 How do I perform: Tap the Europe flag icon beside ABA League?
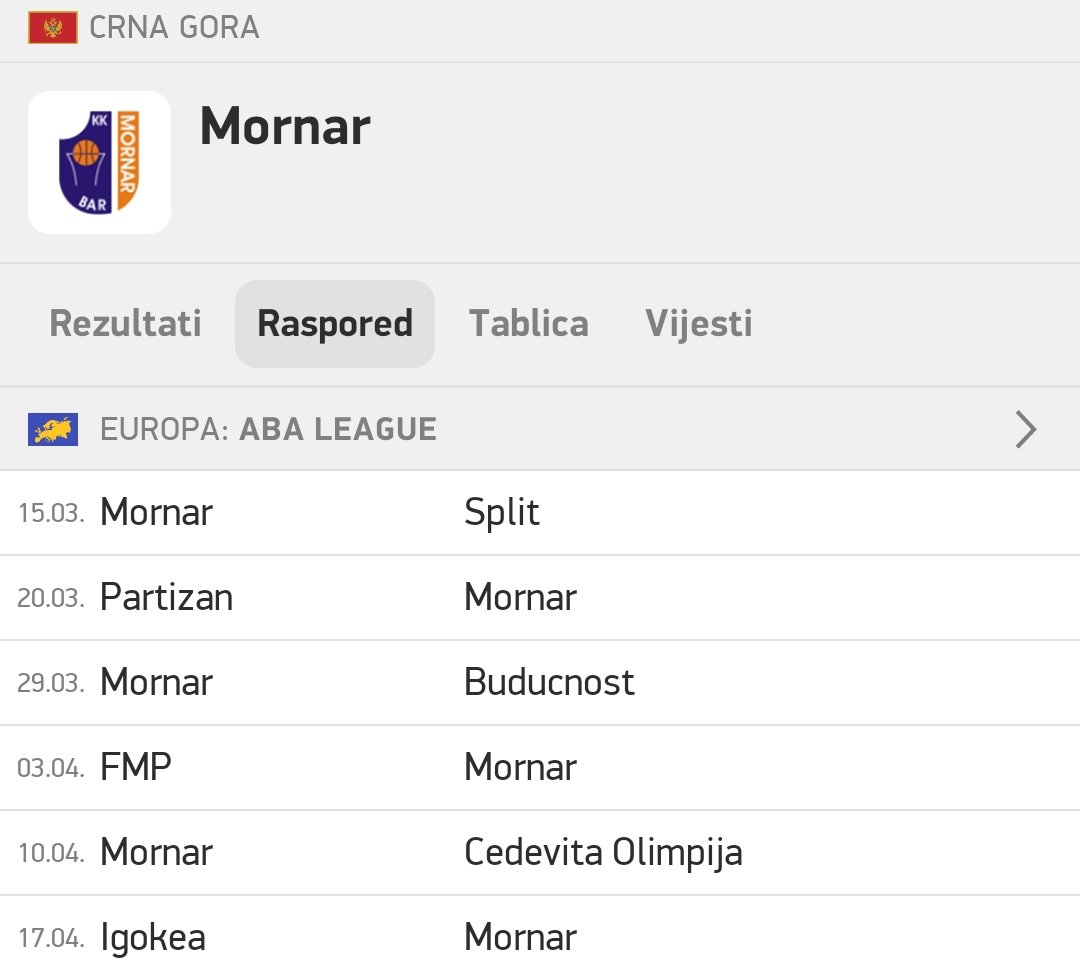pyautogui.click(x=53, y=430)
